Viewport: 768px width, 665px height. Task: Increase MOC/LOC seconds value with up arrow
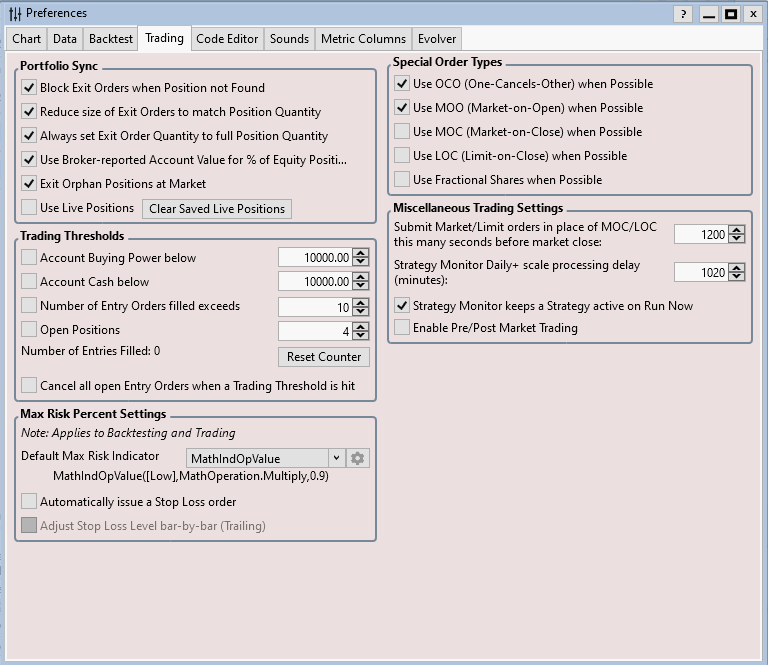coord(737,229)
